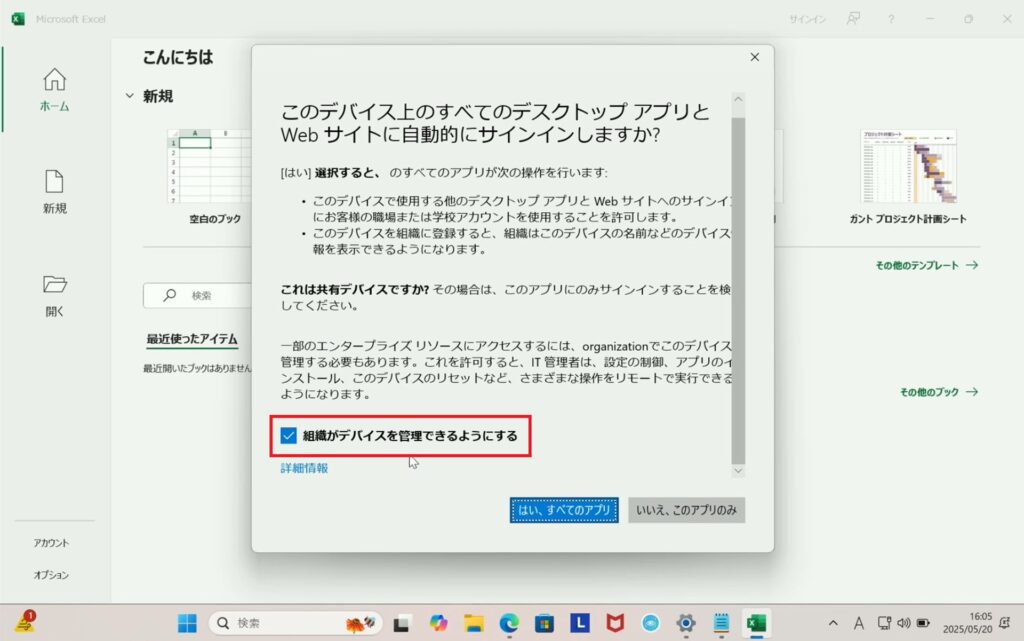This screenshot has width=1024, height=641.
Task: Open the 開く folder icon in sidebar
Action: [x=54, y=295]
